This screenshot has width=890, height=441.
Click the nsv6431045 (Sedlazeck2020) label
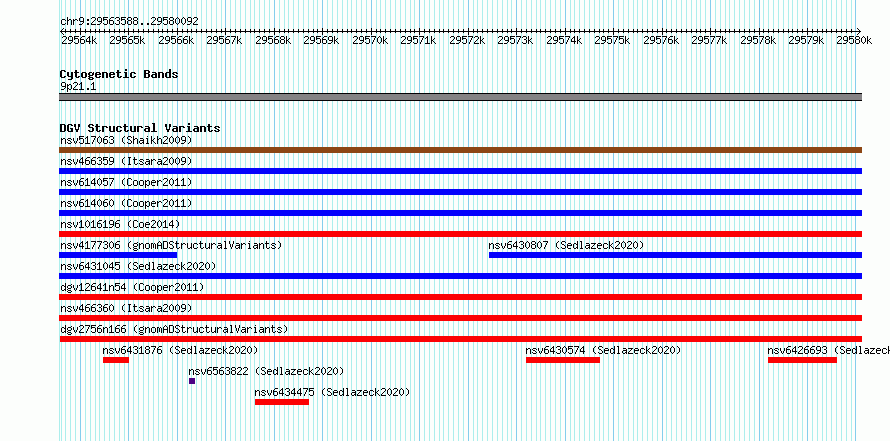pyautogui.click(x=138, y=266)
